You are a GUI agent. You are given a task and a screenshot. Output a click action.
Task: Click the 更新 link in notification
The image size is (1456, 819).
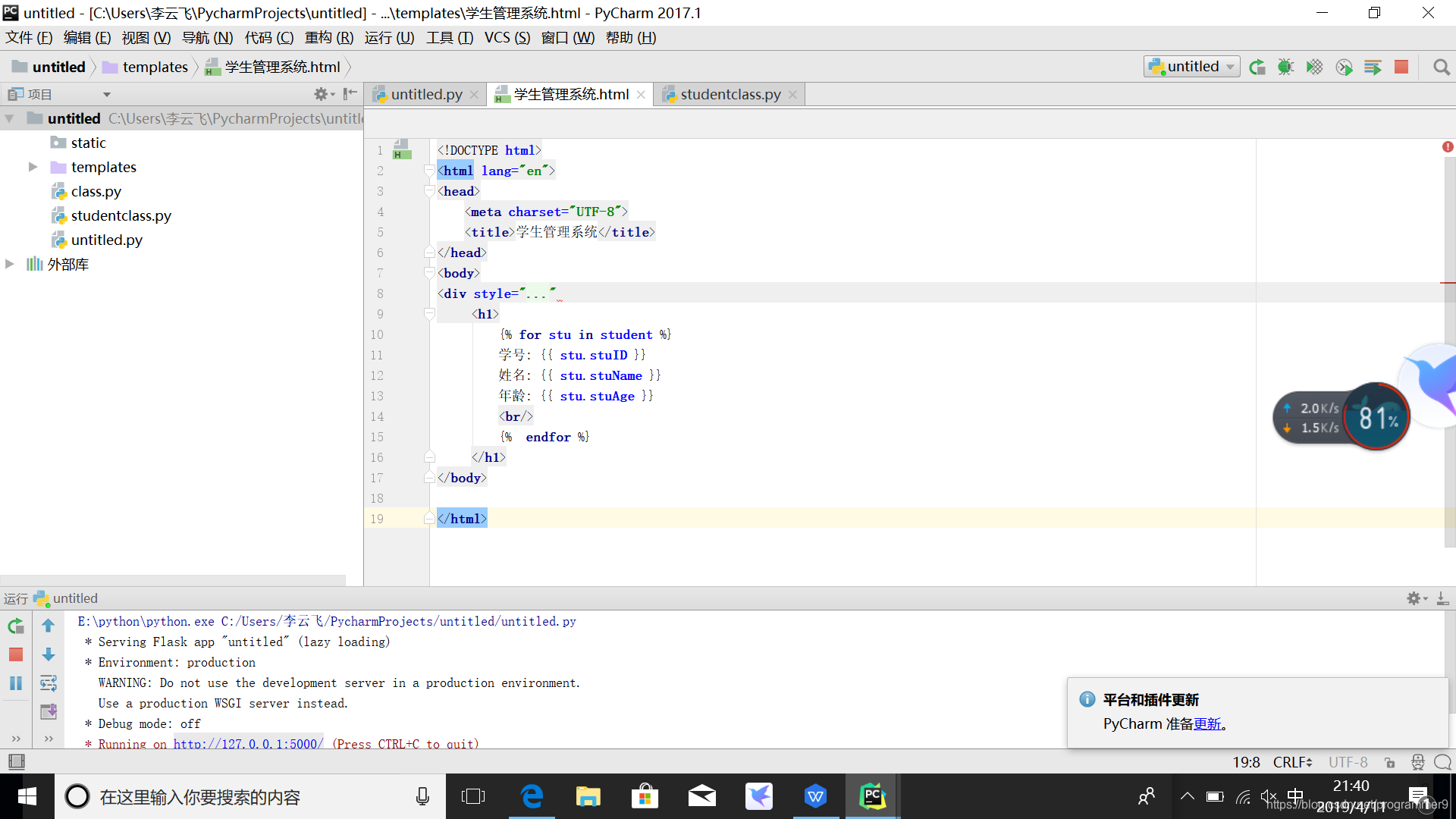coord(1207,723)
